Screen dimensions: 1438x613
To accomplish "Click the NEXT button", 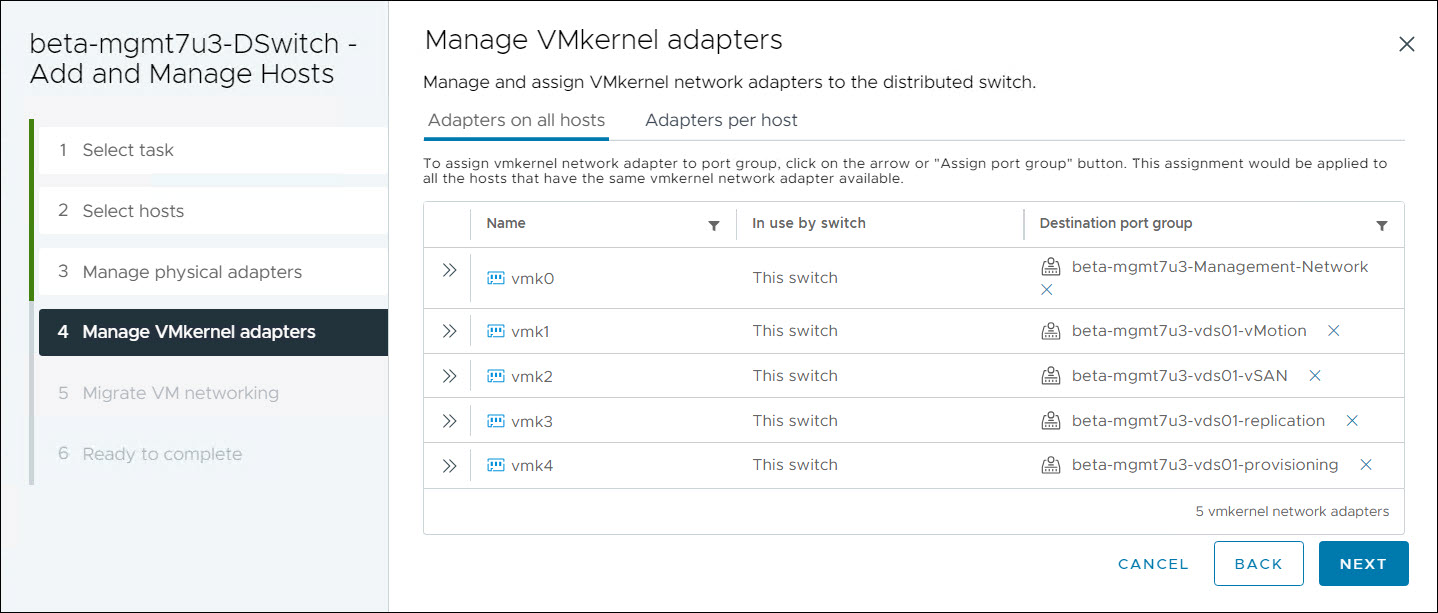I will click(1363, 564).
